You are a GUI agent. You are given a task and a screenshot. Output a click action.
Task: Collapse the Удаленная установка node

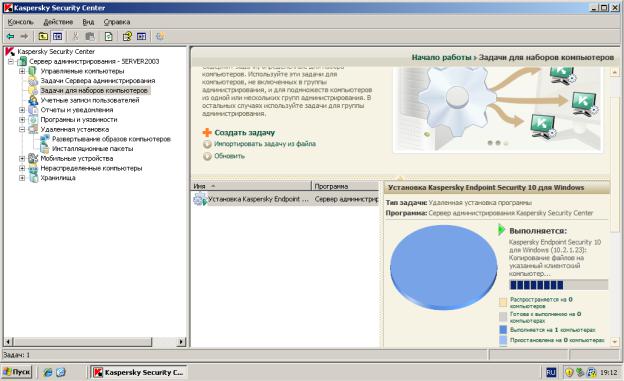pos(22,129)
